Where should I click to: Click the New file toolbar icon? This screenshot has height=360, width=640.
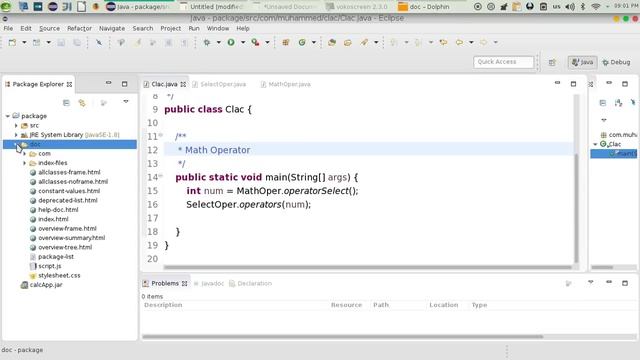12,42
